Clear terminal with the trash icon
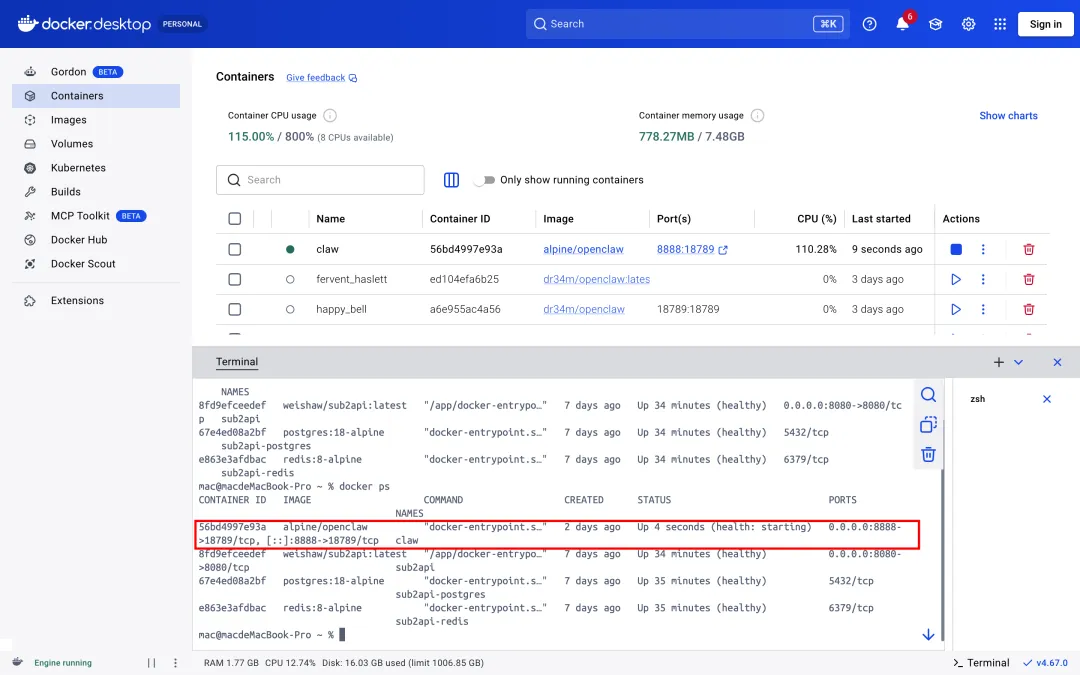 (x=928, y=455)
